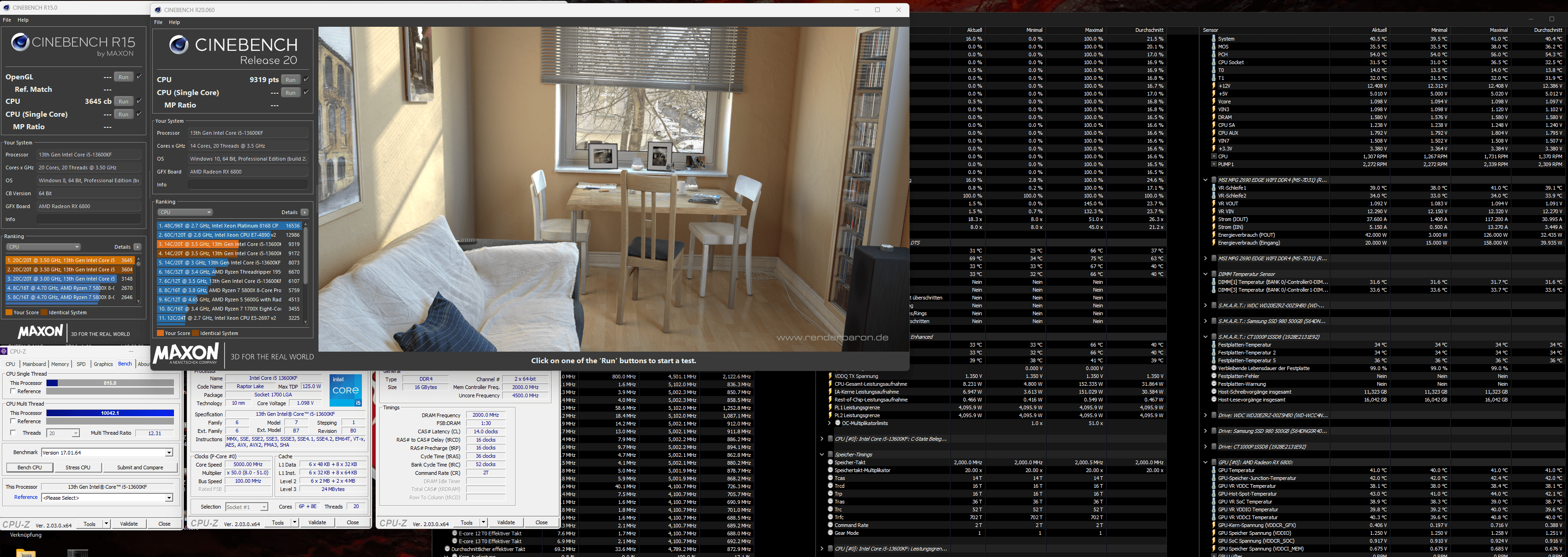Open Benchmark version dropdown in CPU-Z
This screenshot has width=1568, height=557.
[107, 452]
